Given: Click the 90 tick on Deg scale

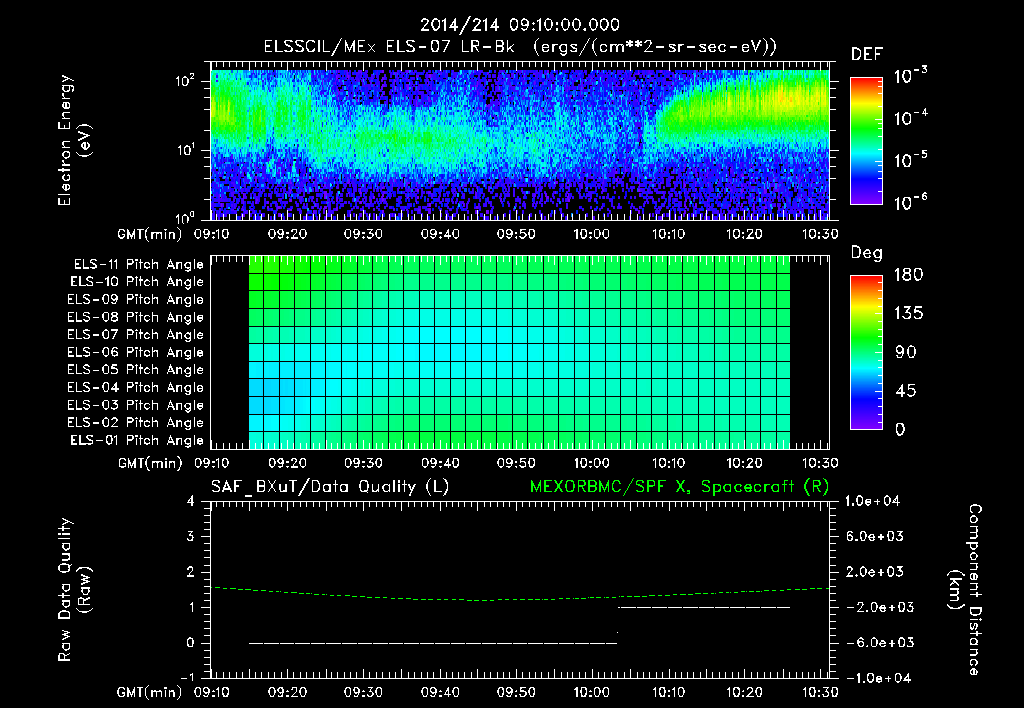Looking at the screenshot, I should [906, 353].
